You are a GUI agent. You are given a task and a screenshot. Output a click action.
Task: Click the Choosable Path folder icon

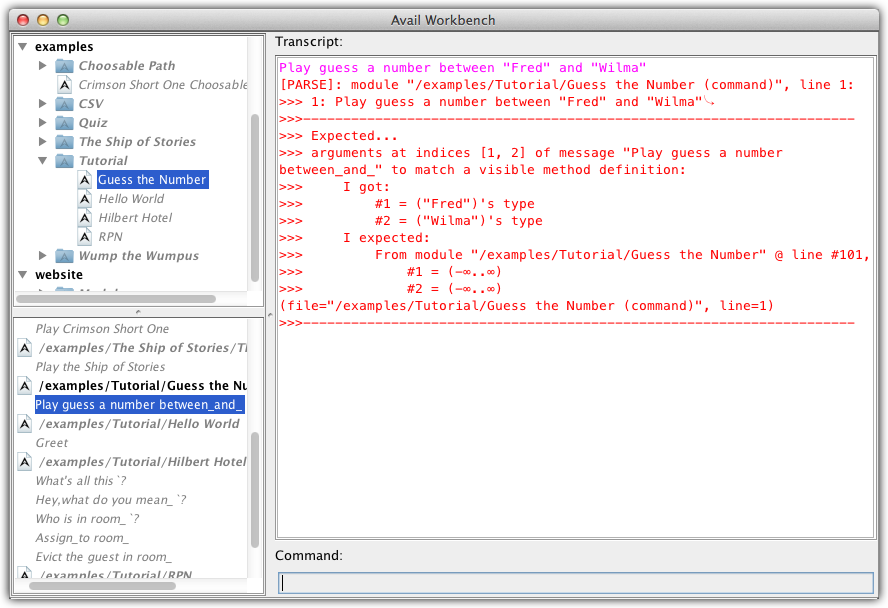click(x=65, y=66)
